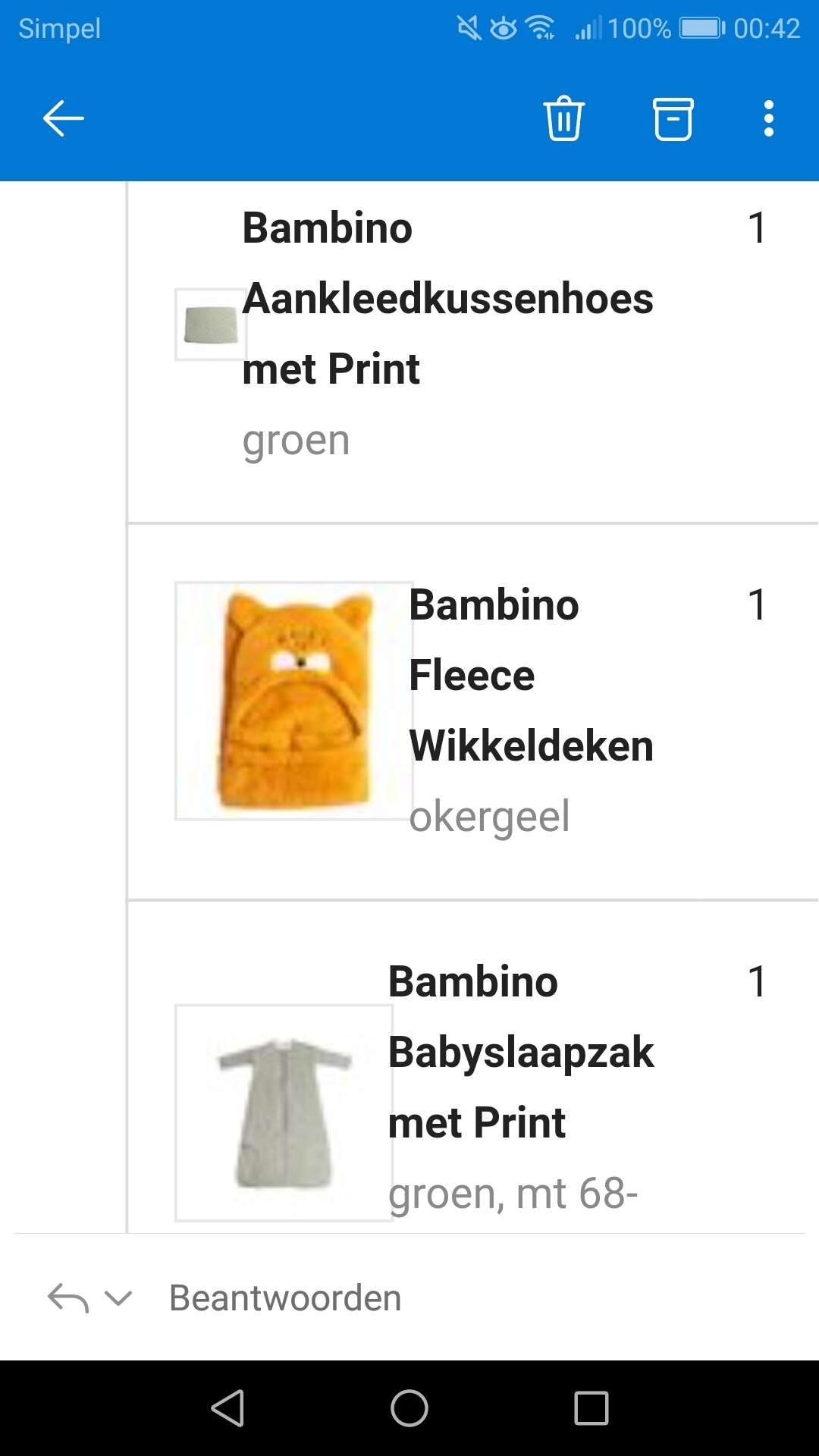Viewport: 819px width, 1456px height.
Task: Open the three-dot overflow menu
Action: tap(769, 118)
